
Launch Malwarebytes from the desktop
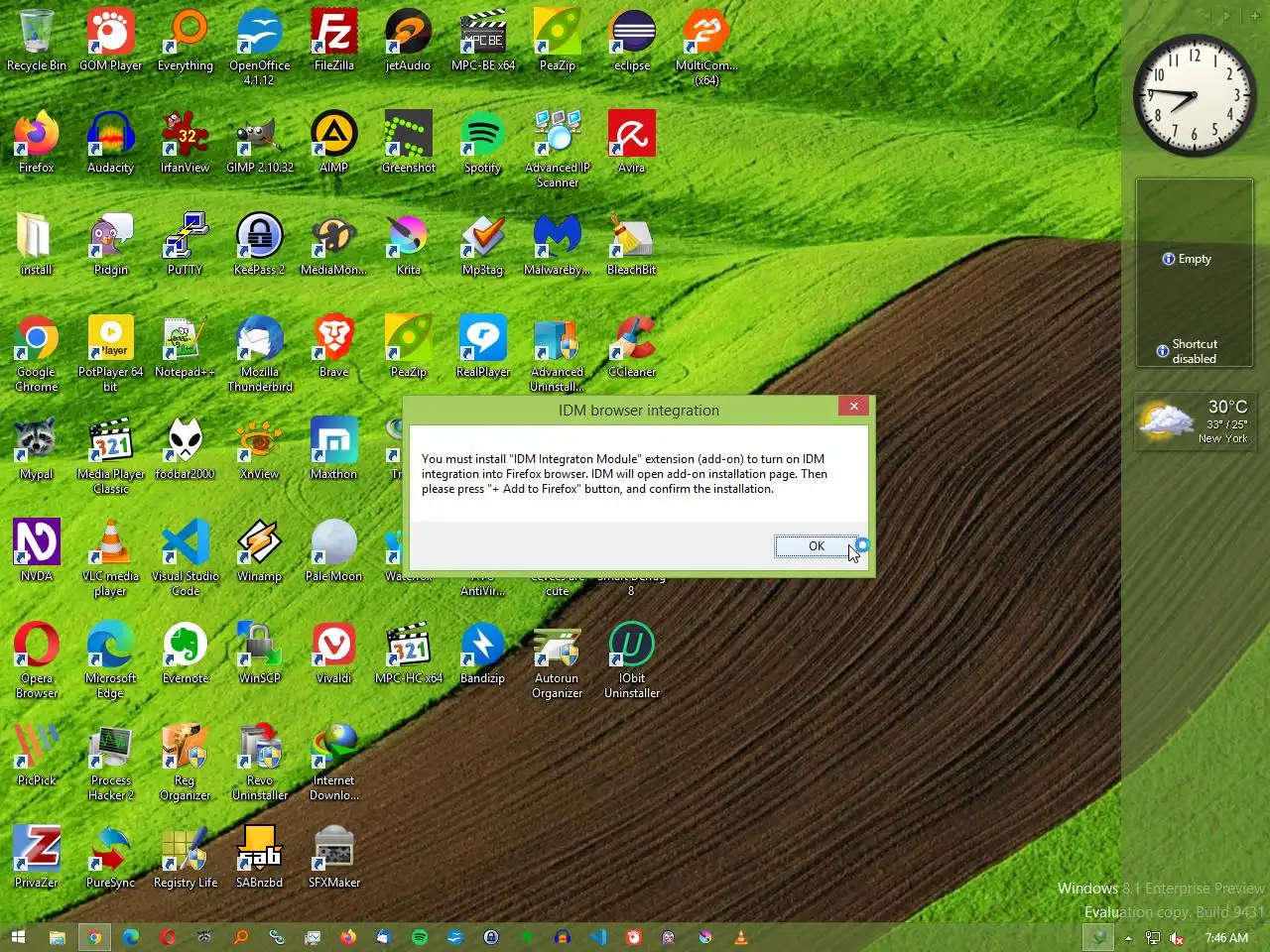point(558,245)
